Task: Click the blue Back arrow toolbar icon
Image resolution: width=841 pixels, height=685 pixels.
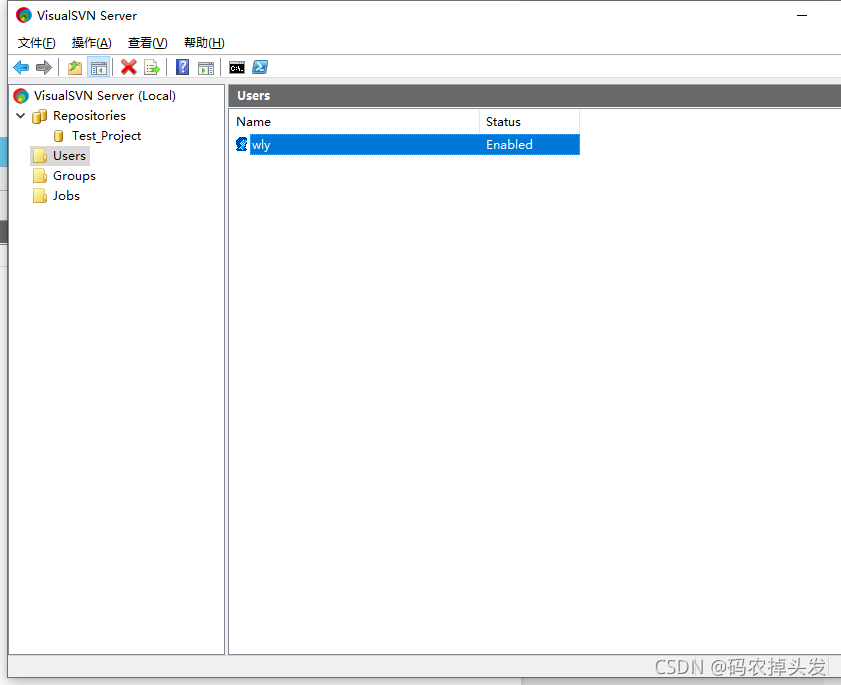Action: point(21,68)
